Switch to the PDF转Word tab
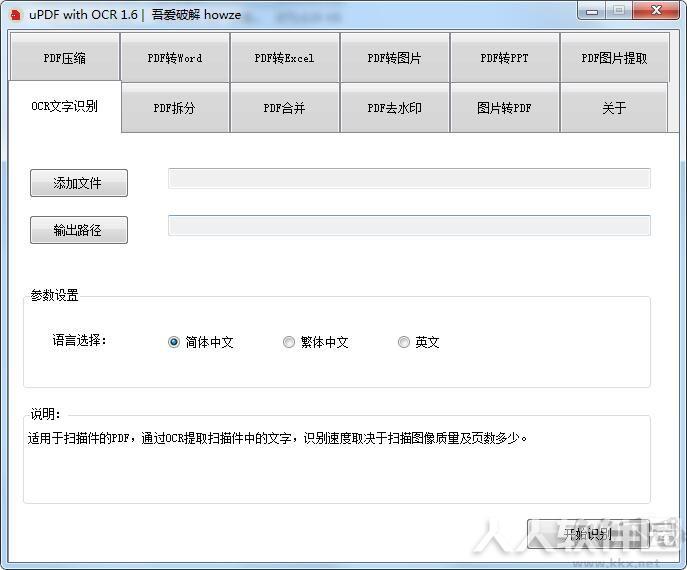Screen dimensions: 687x570 coord(175,57)
